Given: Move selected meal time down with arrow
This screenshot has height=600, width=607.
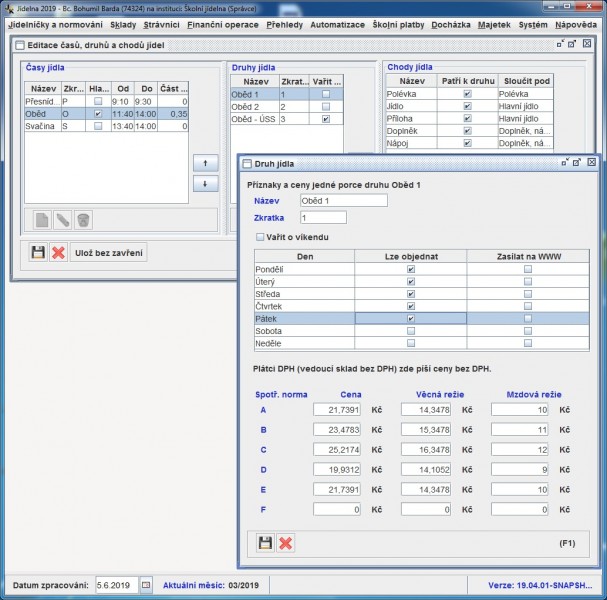Looking at the screenshot, I should (205, 184).
